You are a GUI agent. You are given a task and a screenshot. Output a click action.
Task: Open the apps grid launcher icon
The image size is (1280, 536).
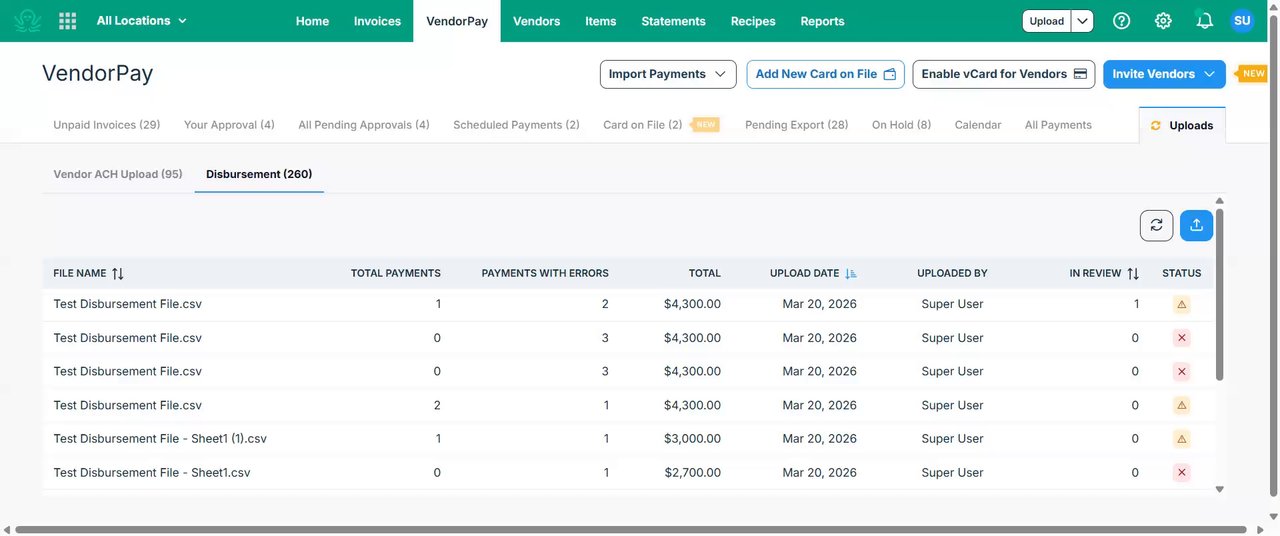pyautogui.click(x=68, y=21)
